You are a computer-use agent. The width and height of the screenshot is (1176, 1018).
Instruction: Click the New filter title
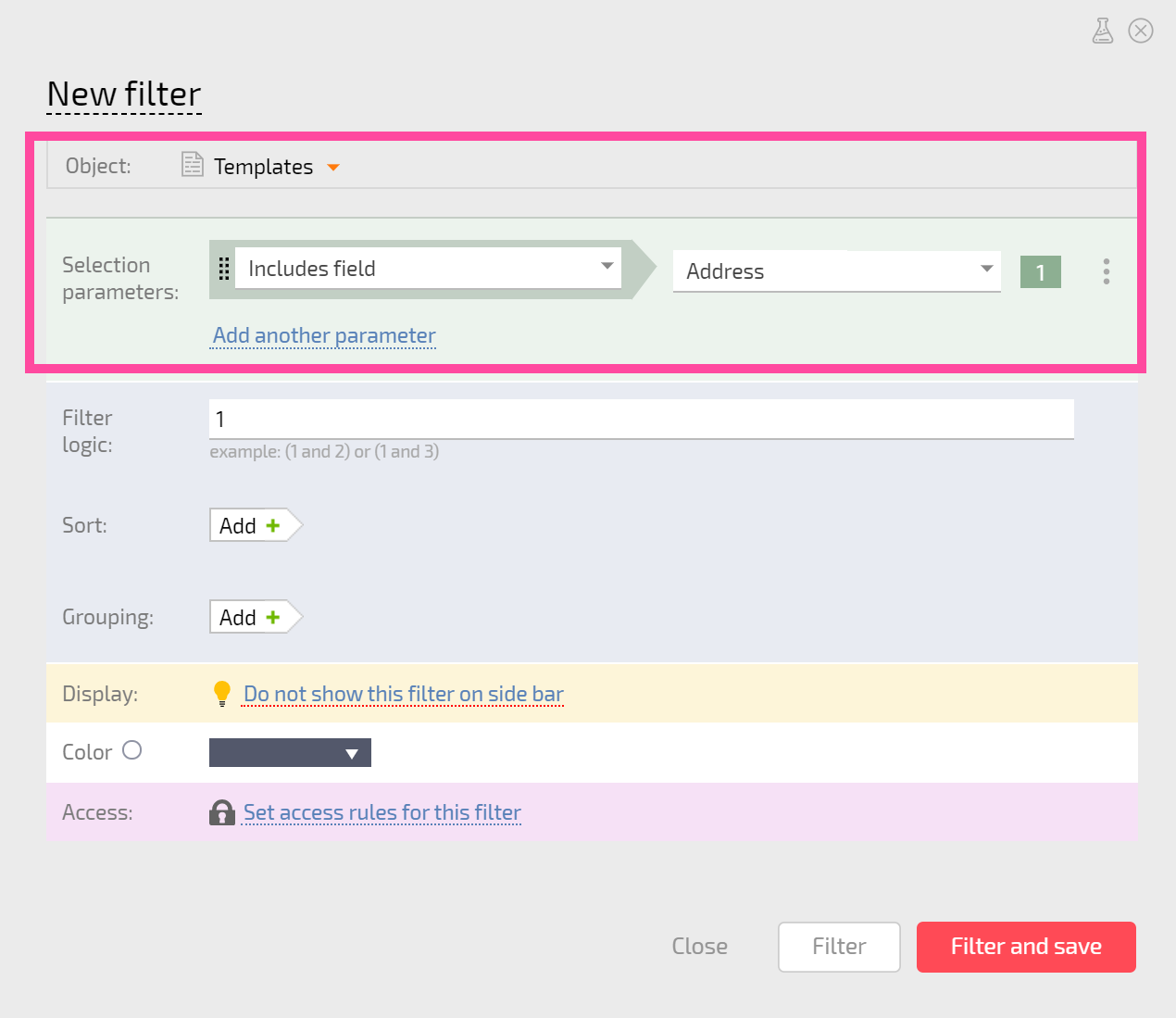pos(124,94)
